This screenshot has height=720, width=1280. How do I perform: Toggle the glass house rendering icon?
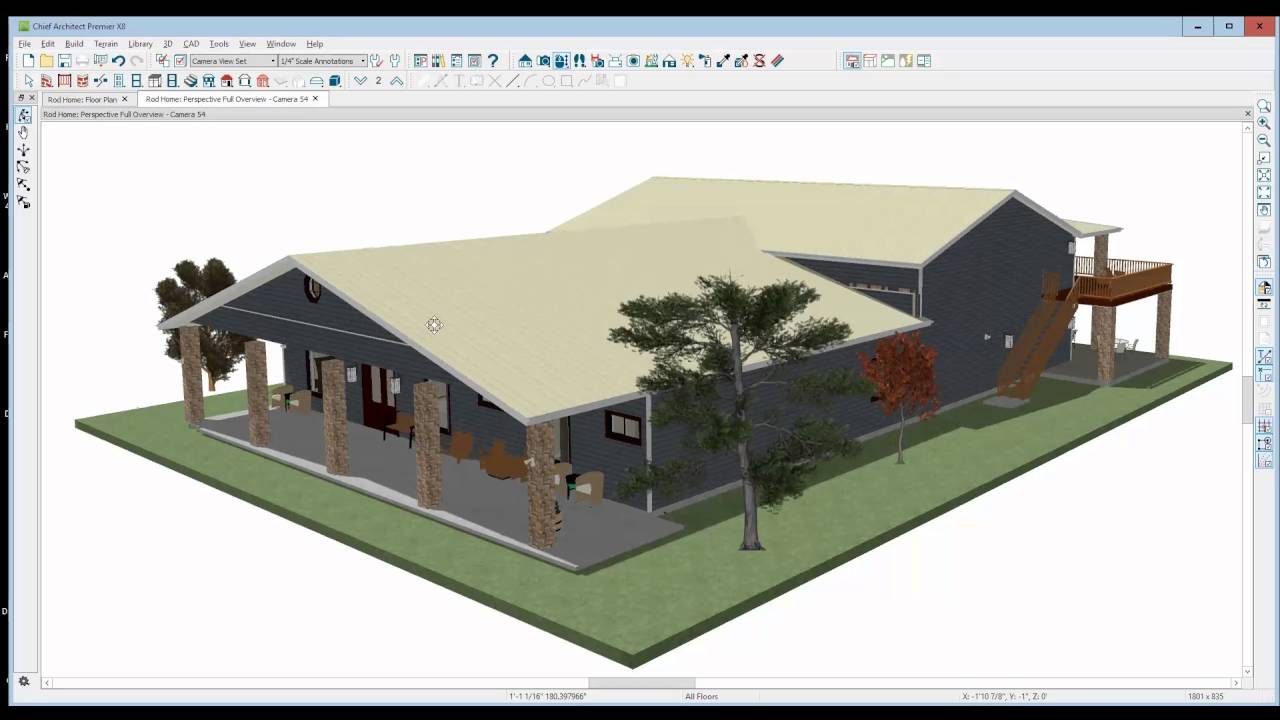(x=870, y=61)
